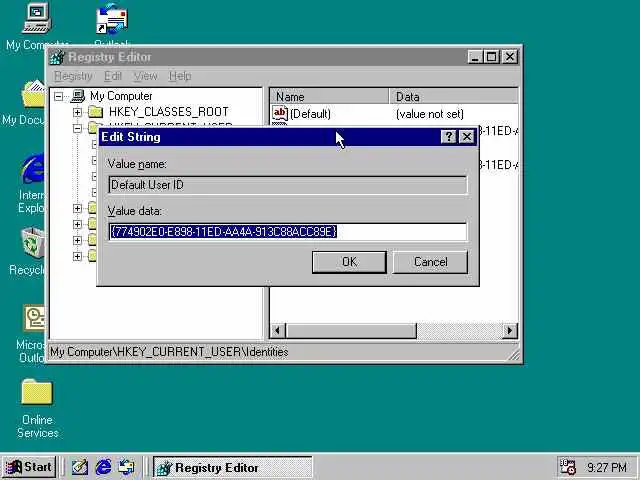This screenshot has width=640, height=480.
Task: Click the 9:27 PM clock in the tray
Action: coord(607,467)
